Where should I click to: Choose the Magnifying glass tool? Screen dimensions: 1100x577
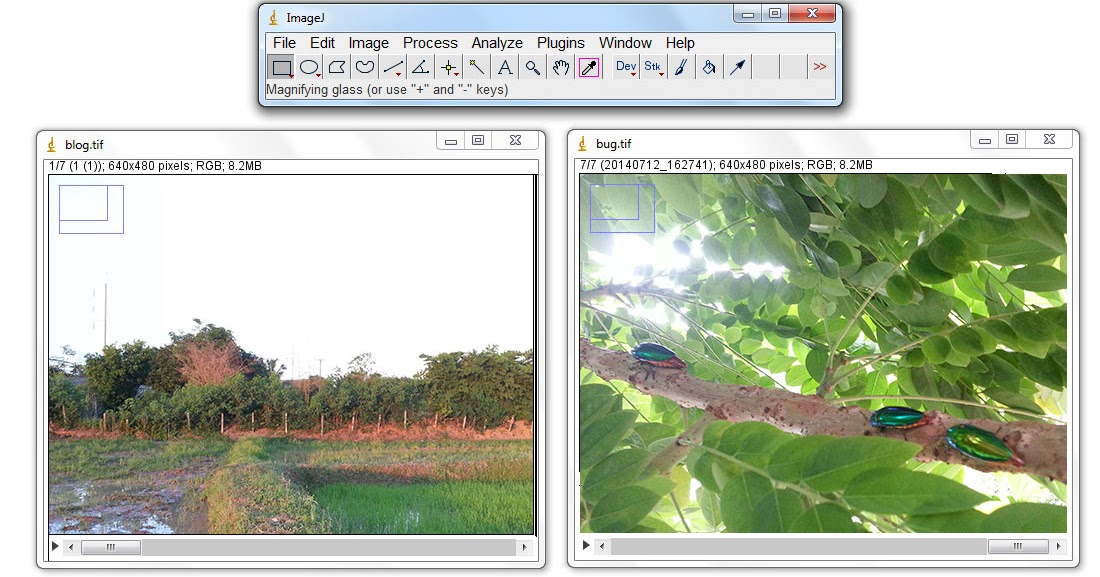(533, 67)
